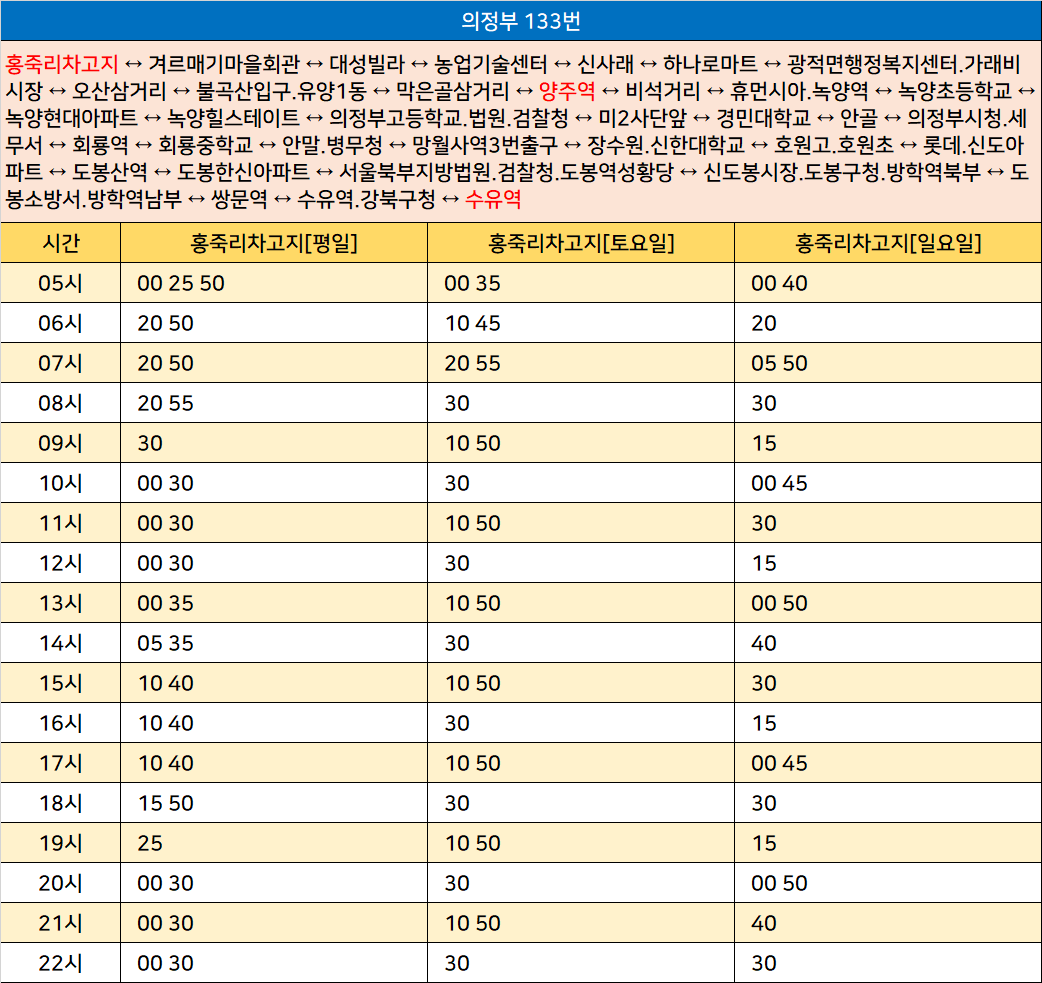The image size is (1042, 983).
Task: Select the 21시 hour cell
Action: point(60,923)
